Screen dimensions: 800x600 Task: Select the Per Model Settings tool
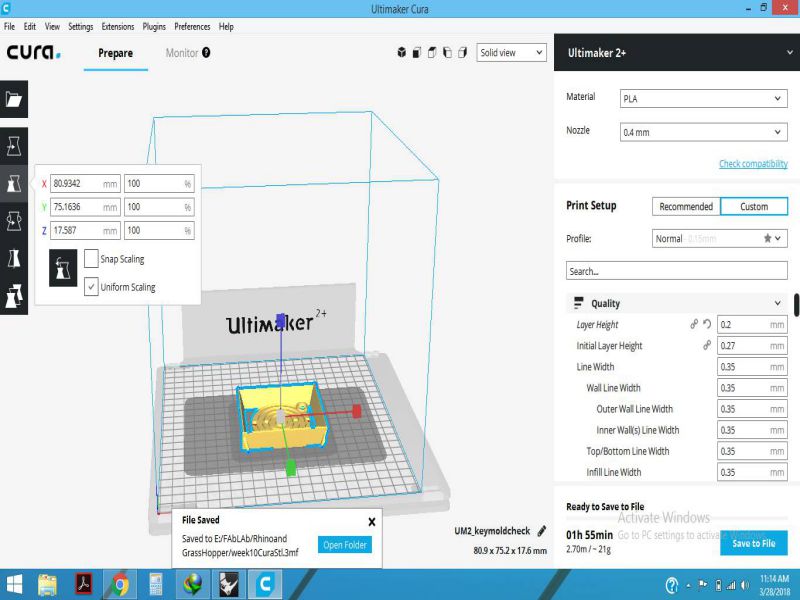pyautogui.click(x=14, y=296)
